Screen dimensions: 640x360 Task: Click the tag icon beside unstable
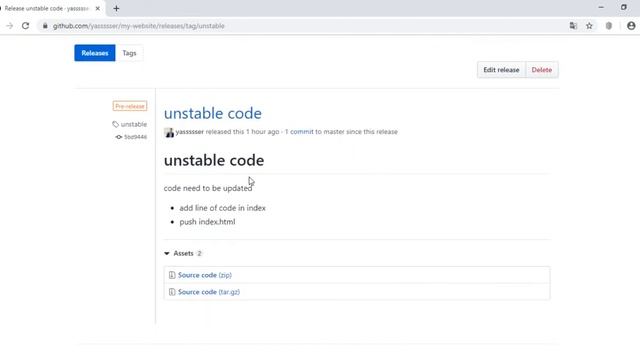[x=116, y=124]
